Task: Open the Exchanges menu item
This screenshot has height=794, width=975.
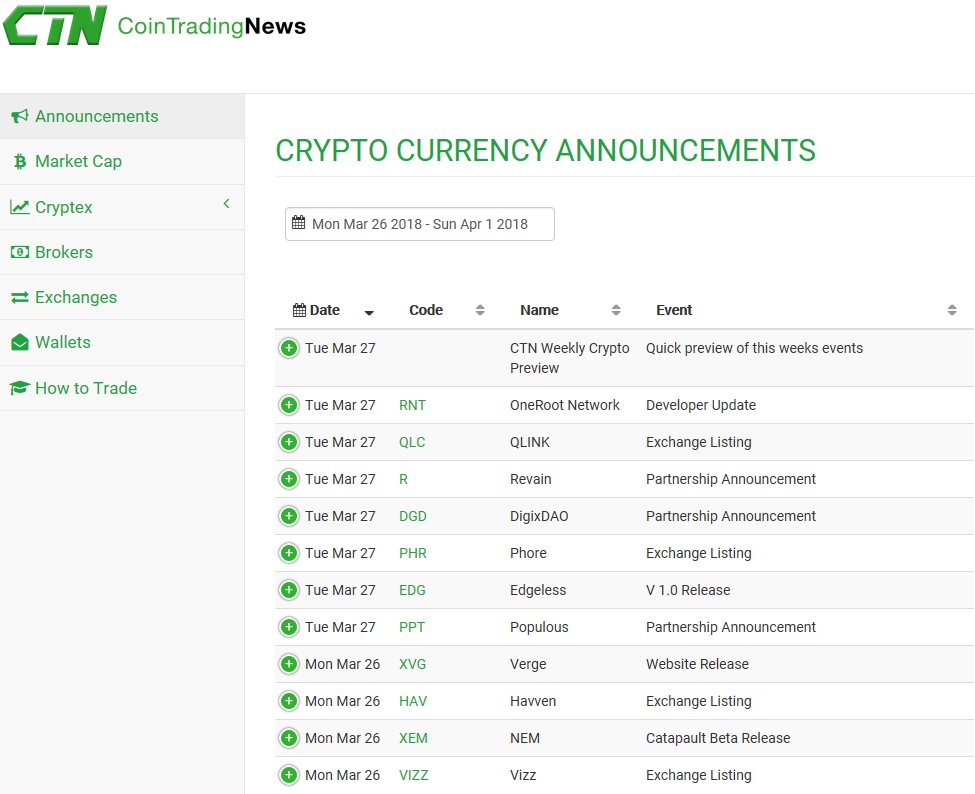Action: tap(122, 297)
